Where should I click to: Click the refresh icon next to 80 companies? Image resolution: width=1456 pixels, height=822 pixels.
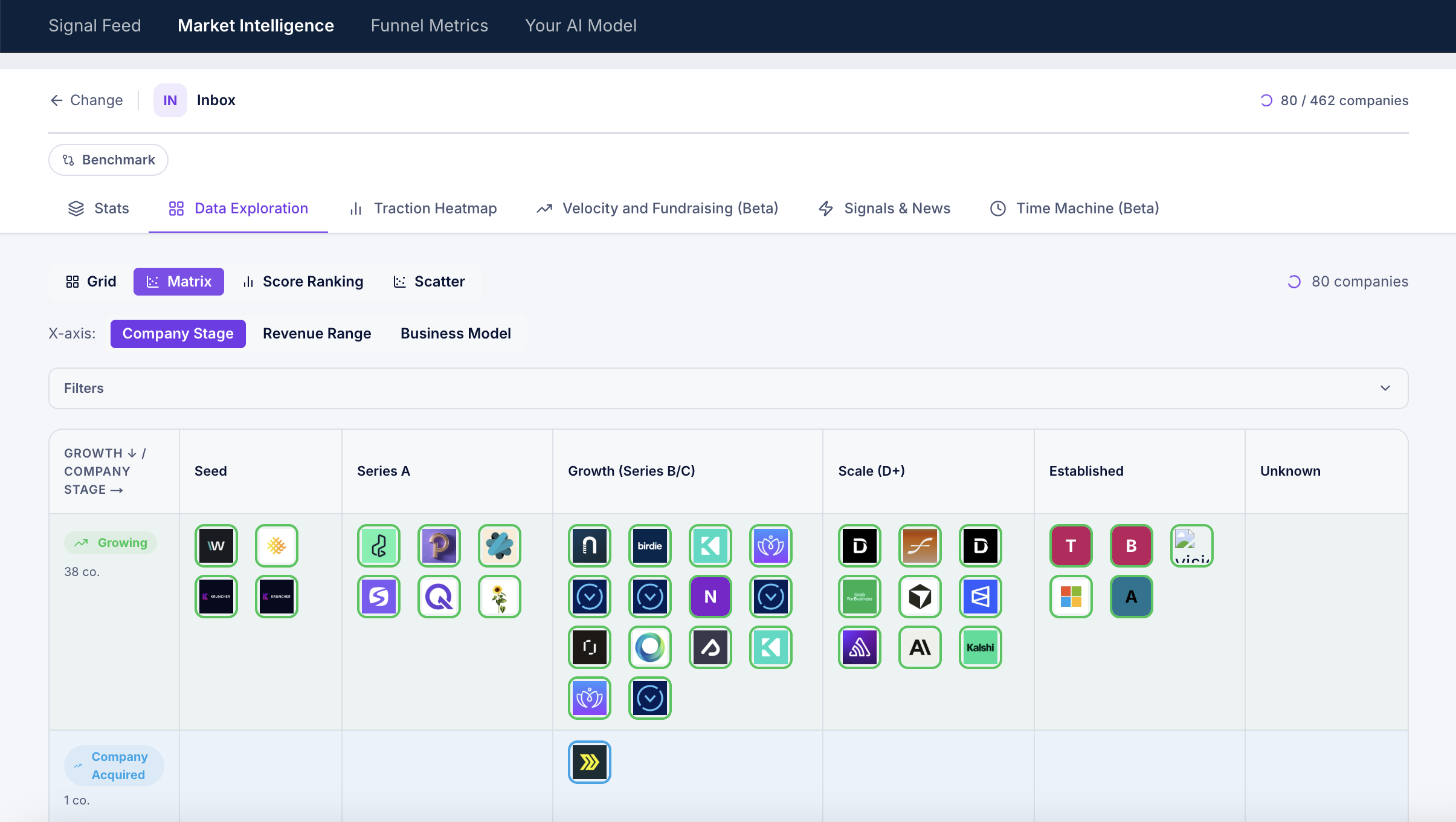pyautogui.click(x=1293, y=282)
